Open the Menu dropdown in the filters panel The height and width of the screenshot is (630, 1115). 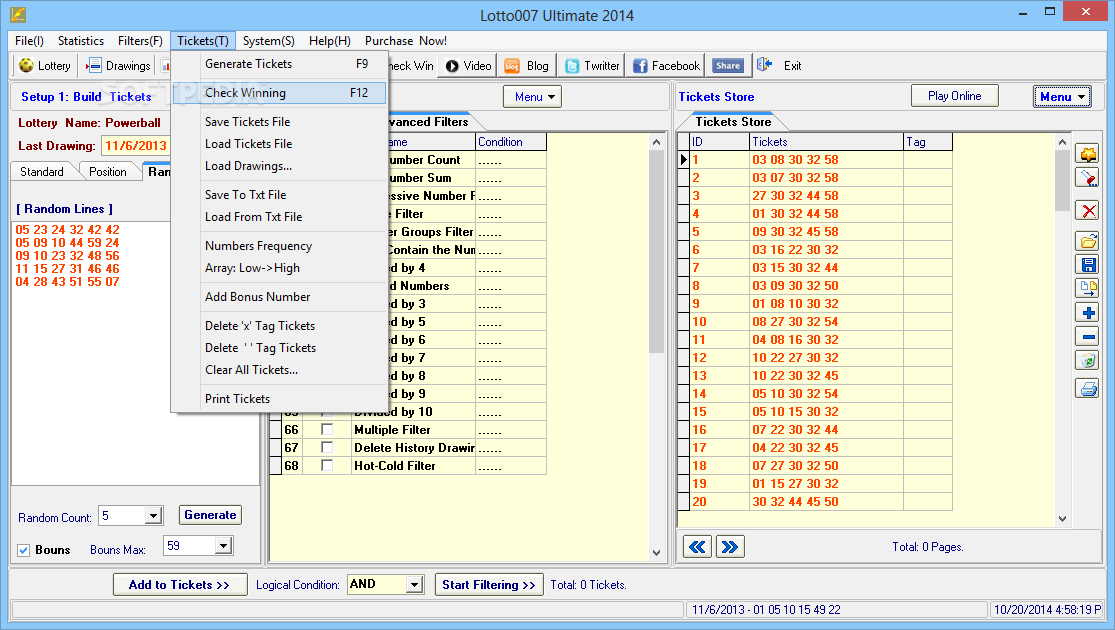point(532,97)
